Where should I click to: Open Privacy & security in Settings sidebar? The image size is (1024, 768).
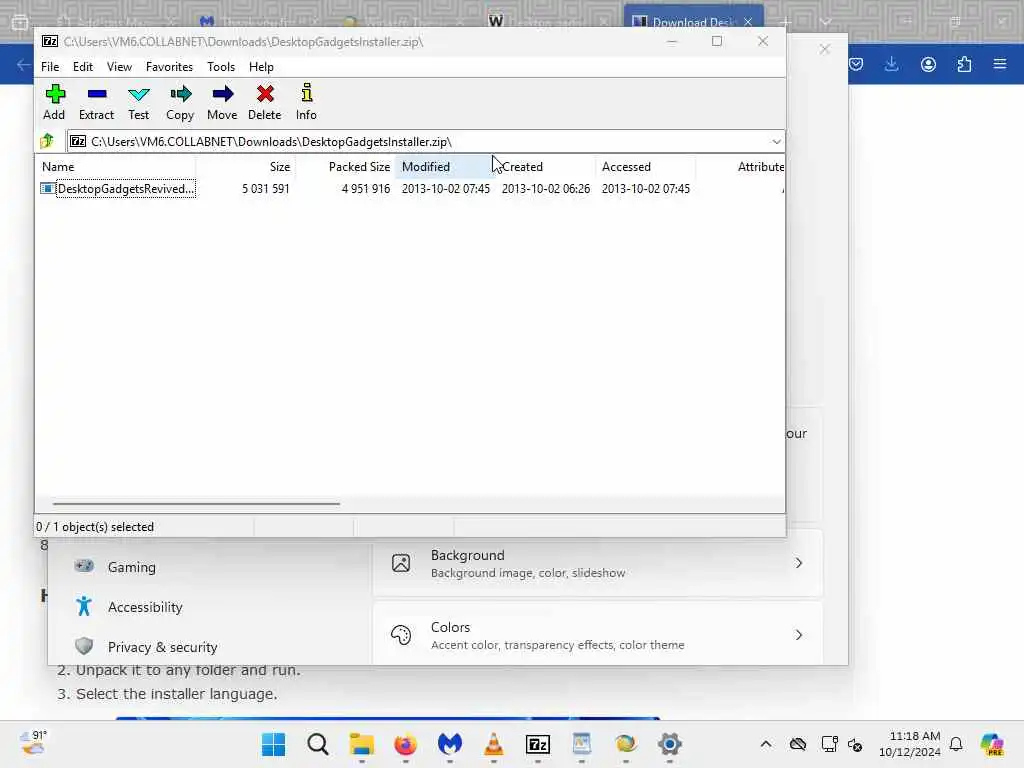pyautogui.click(x=163, y=647)
